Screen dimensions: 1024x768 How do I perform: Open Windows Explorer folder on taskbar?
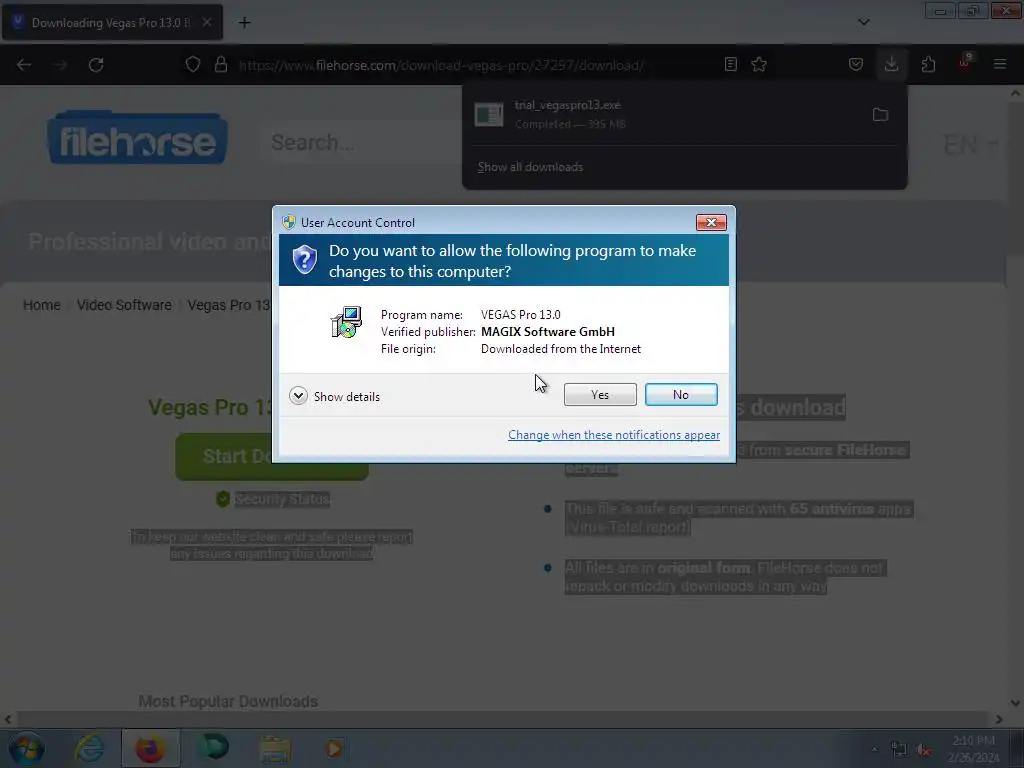tap(275, 748)
